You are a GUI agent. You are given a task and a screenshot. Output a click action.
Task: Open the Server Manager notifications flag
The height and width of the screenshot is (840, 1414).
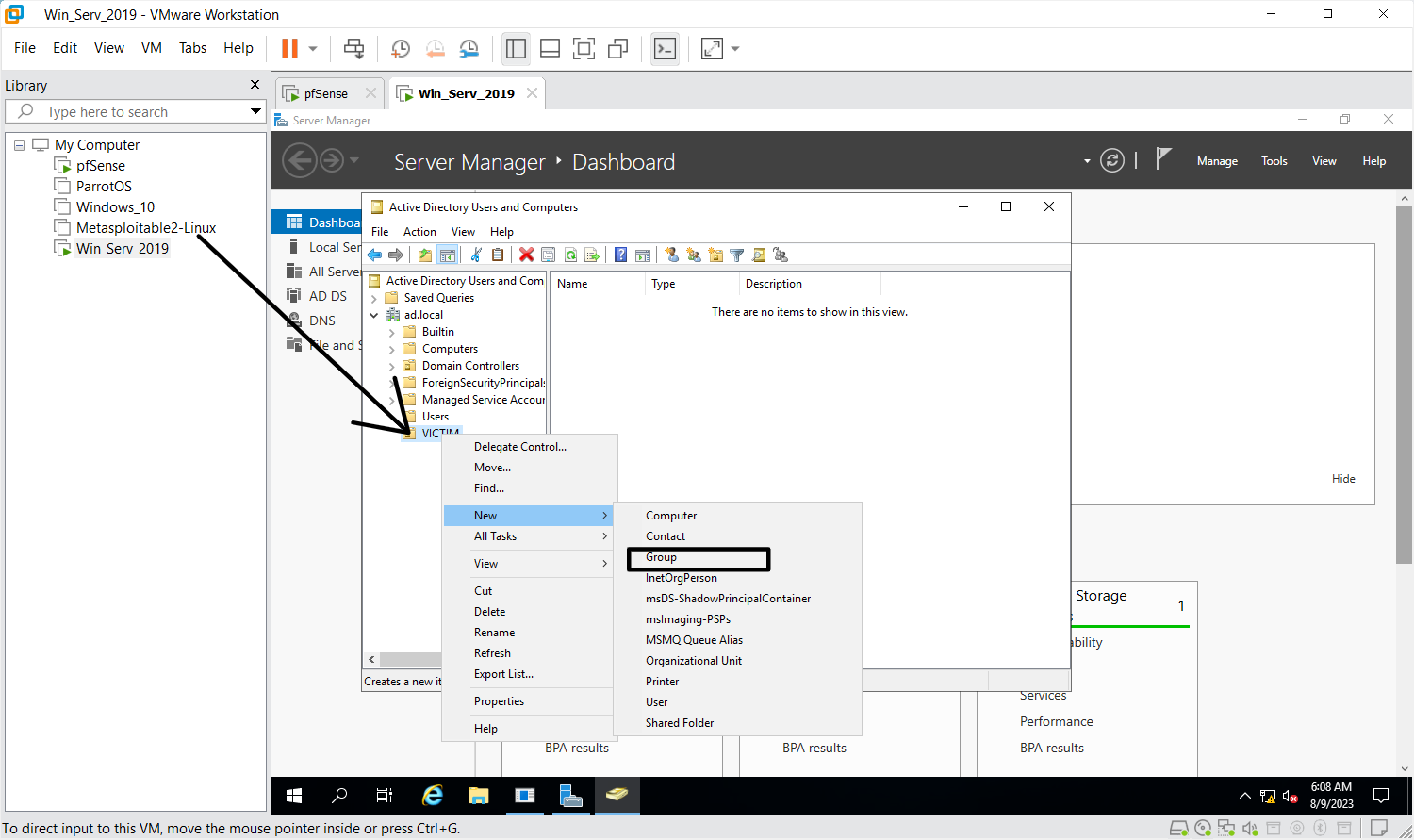(1163, 159)
